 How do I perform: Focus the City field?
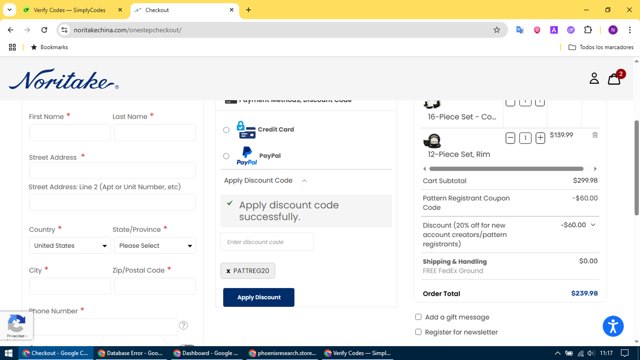[x=70, y=287]
